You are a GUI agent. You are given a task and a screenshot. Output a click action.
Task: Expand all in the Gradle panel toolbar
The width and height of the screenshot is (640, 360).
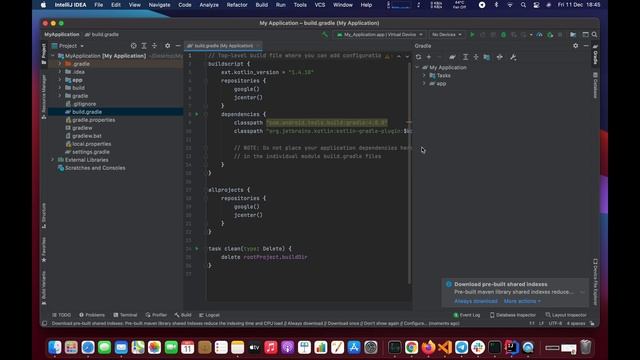coord(465,57)
